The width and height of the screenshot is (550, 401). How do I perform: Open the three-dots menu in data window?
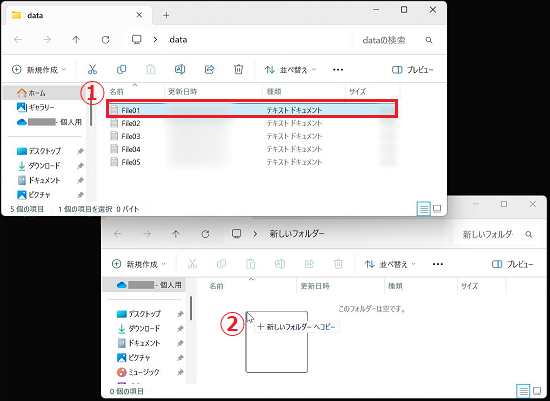coord(338,70)
